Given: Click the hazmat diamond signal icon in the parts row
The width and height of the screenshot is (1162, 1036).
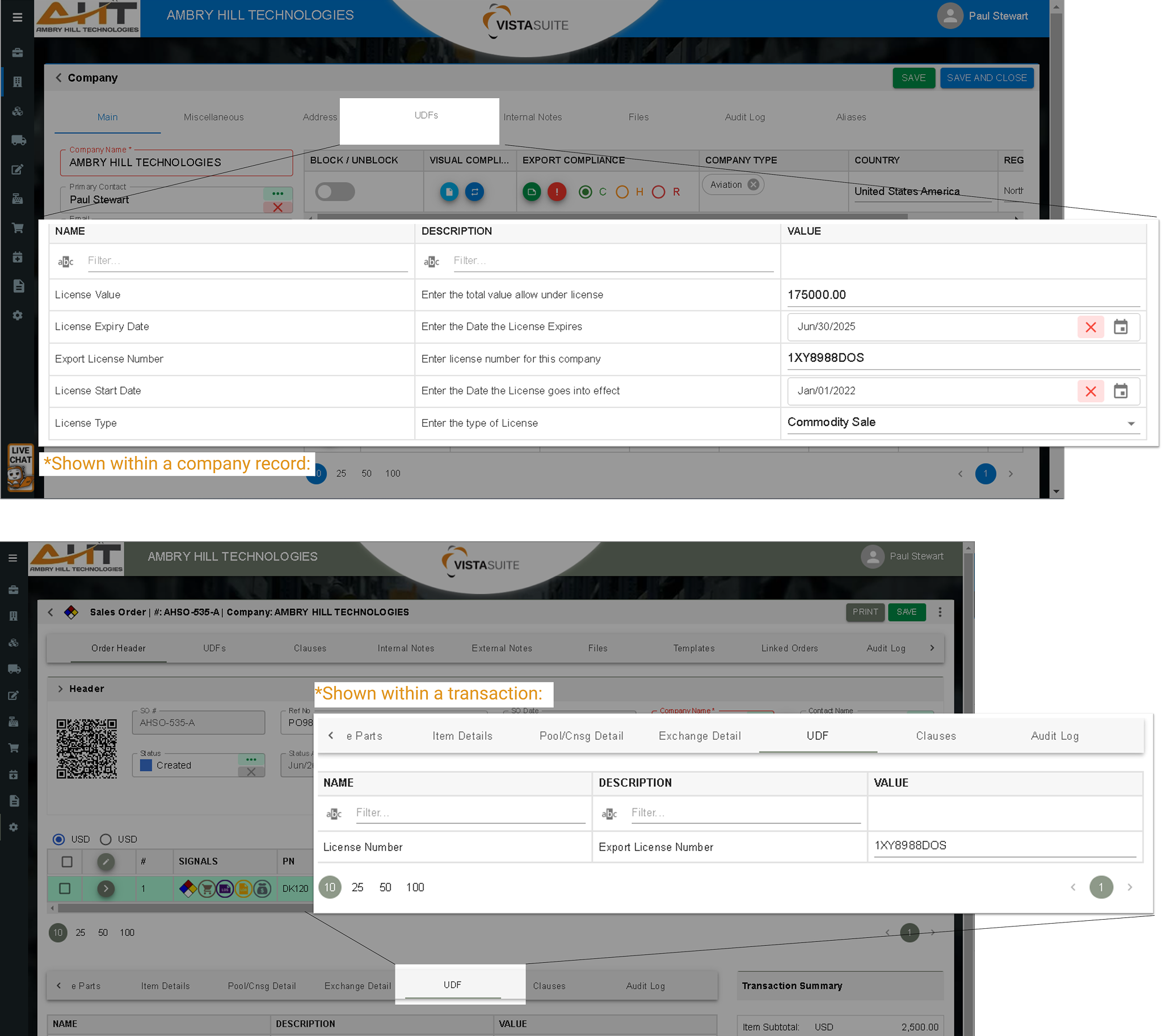Looking at the screenshot, I should coord(188,888).
